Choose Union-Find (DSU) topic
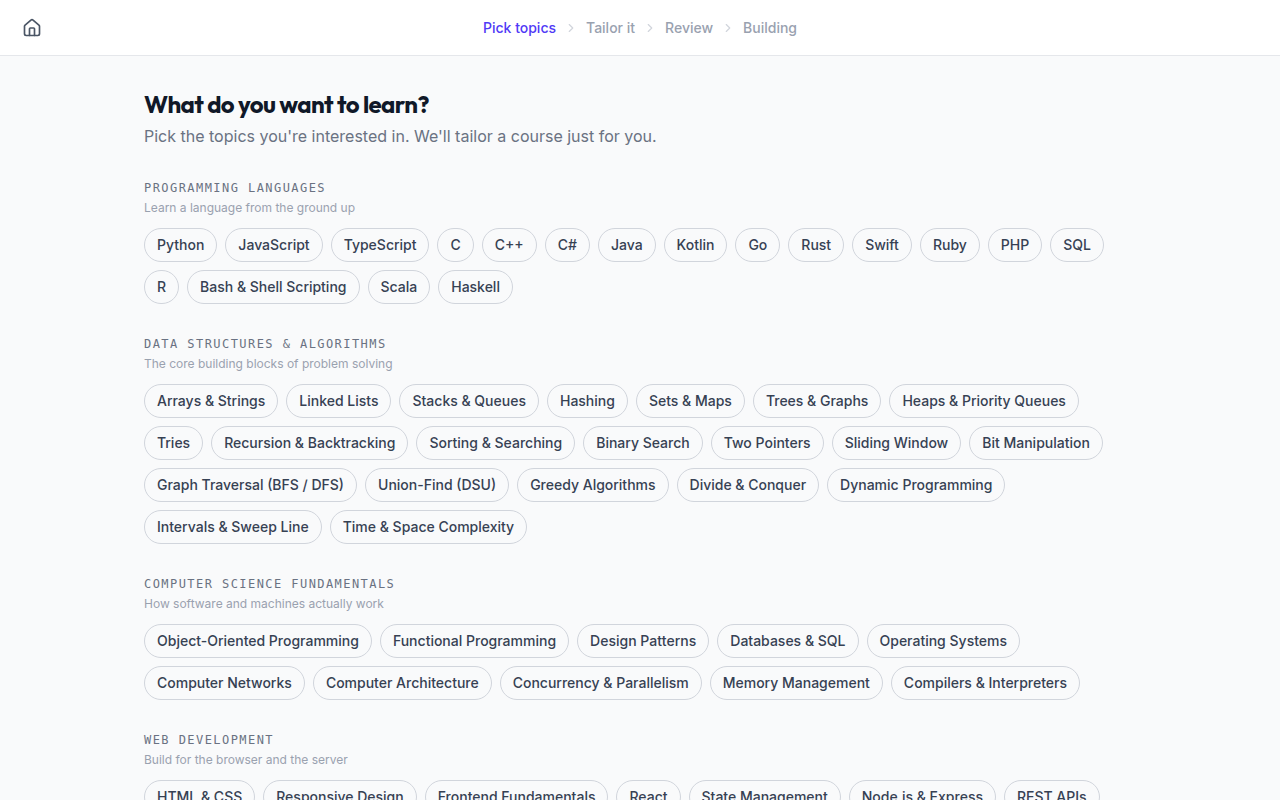Screen dimensions: 1280x800 click(437, 485)
